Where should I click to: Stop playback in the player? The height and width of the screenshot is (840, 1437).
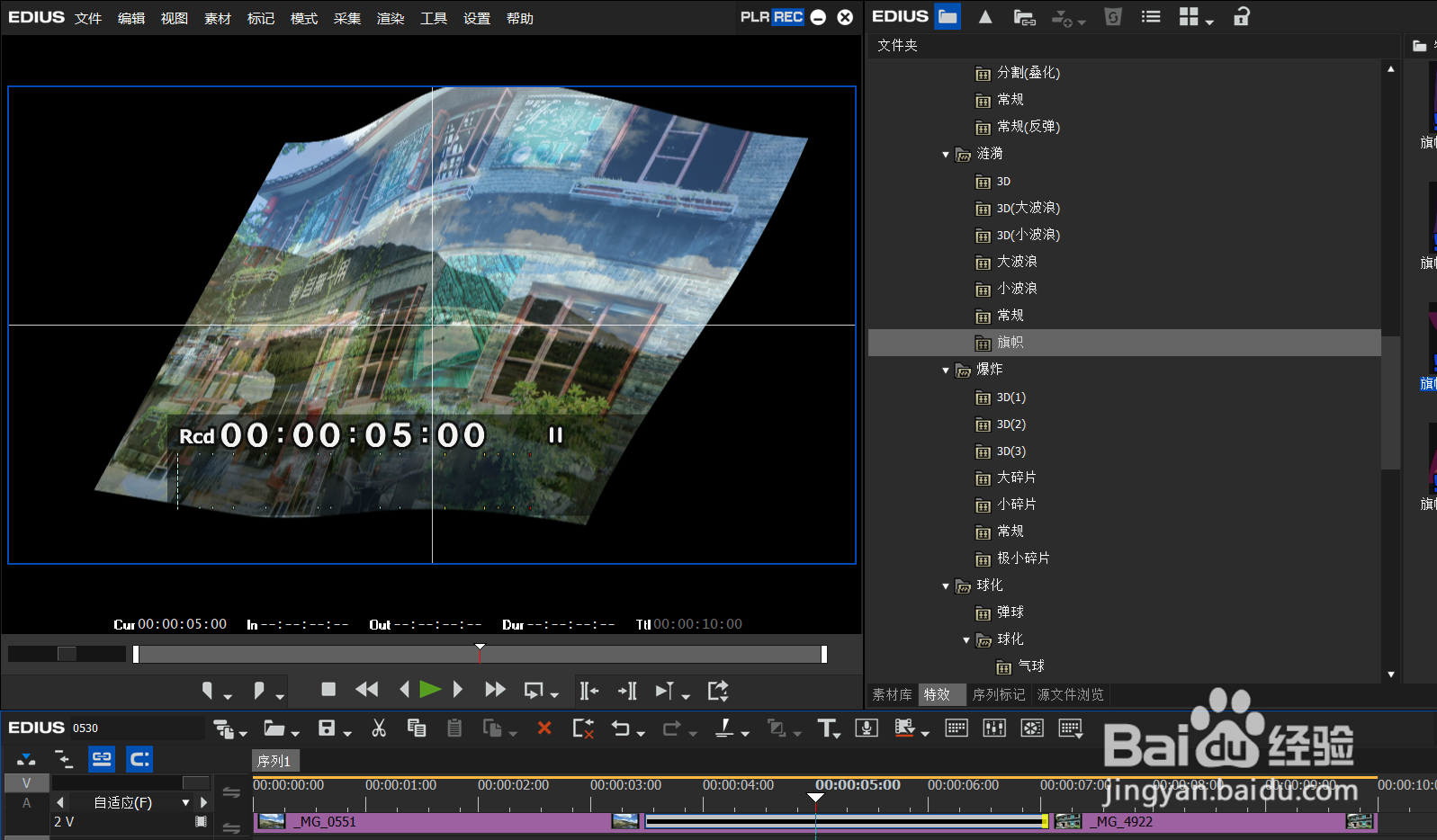point(328,690)
